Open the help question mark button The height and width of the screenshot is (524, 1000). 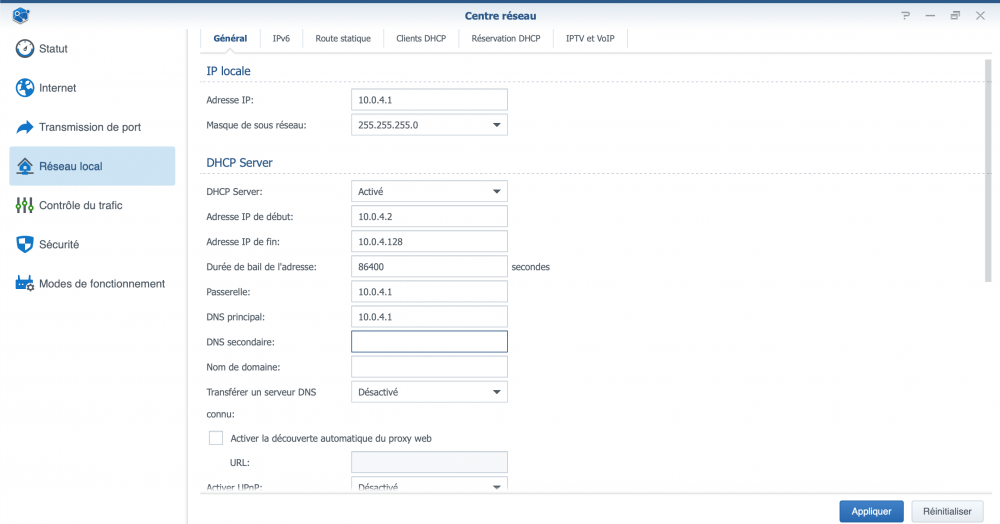(905, 16)
